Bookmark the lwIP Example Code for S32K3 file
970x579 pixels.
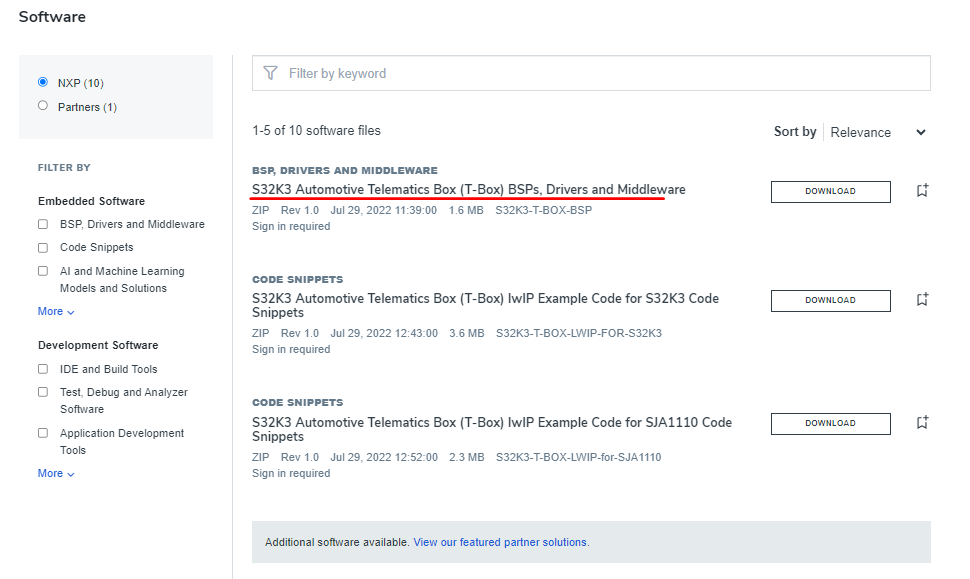[x=922, y=299]
